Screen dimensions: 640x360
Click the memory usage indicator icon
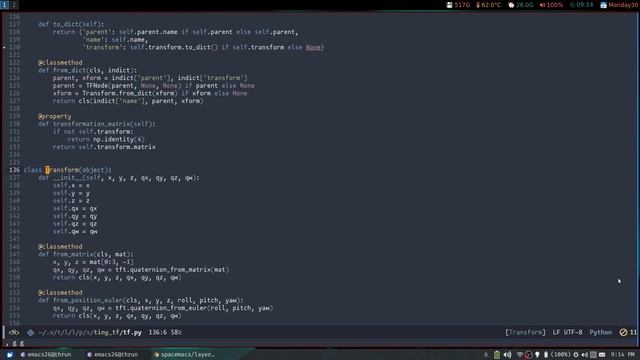511,5
